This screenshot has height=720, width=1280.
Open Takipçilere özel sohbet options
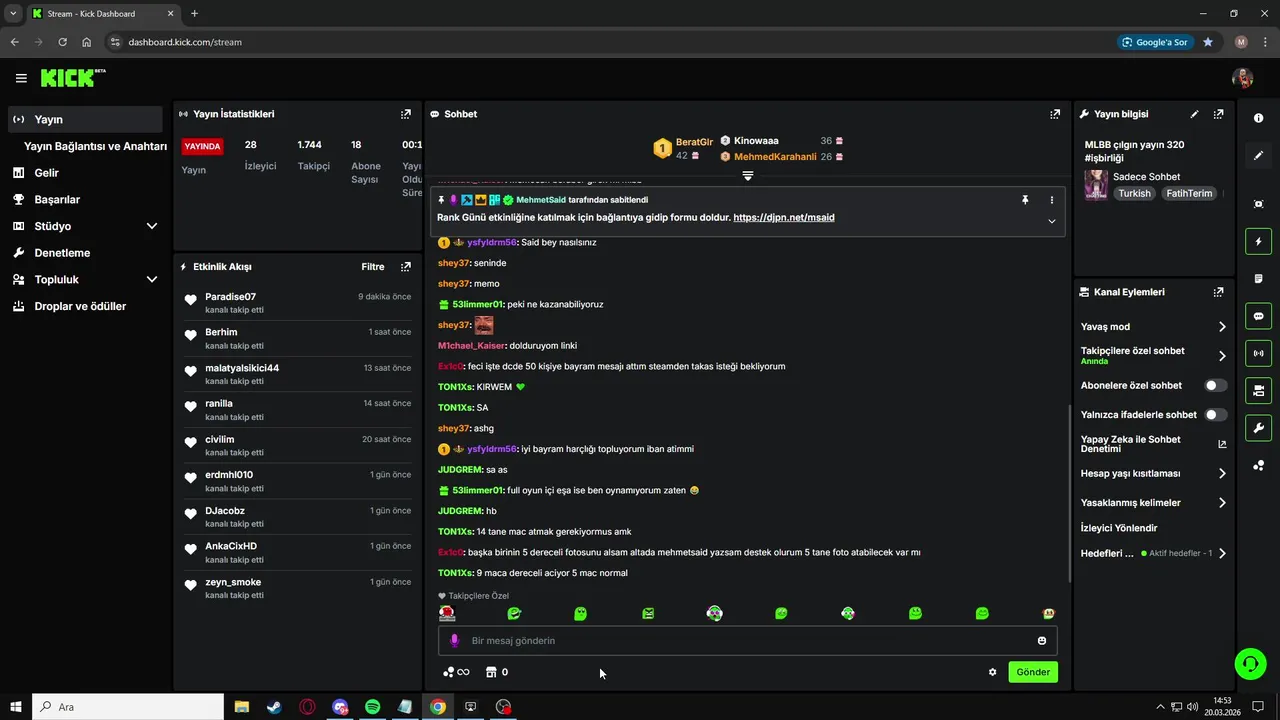coord(1153,355)
